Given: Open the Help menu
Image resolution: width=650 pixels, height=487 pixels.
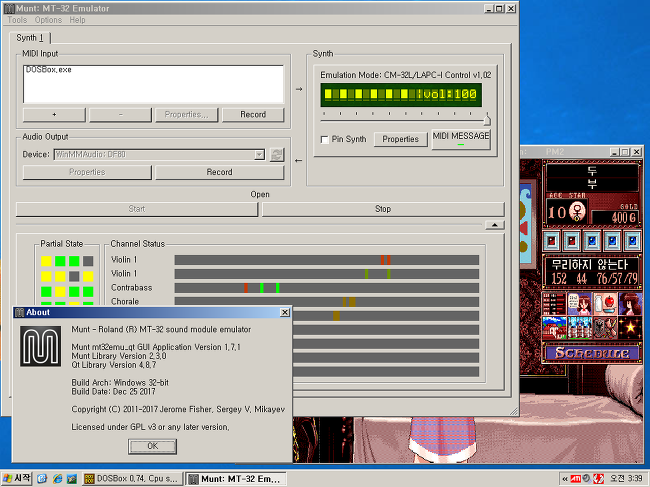Looking at the screenshot, I should (x=77, y=20).
